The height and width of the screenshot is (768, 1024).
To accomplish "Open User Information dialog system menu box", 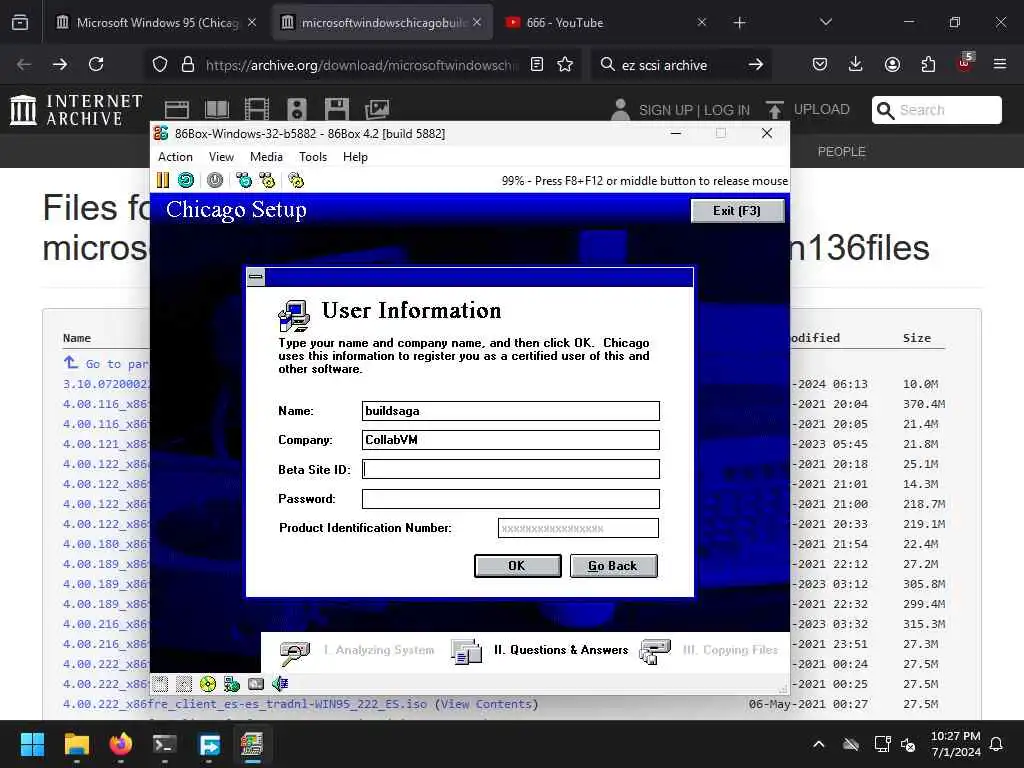I will pos(256,277).
